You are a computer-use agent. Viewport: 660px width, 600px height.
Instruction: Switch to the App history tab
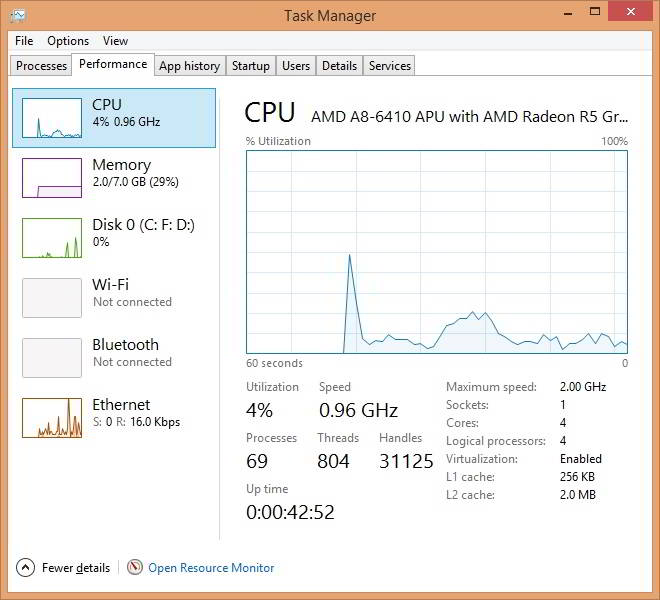[189, 66]
